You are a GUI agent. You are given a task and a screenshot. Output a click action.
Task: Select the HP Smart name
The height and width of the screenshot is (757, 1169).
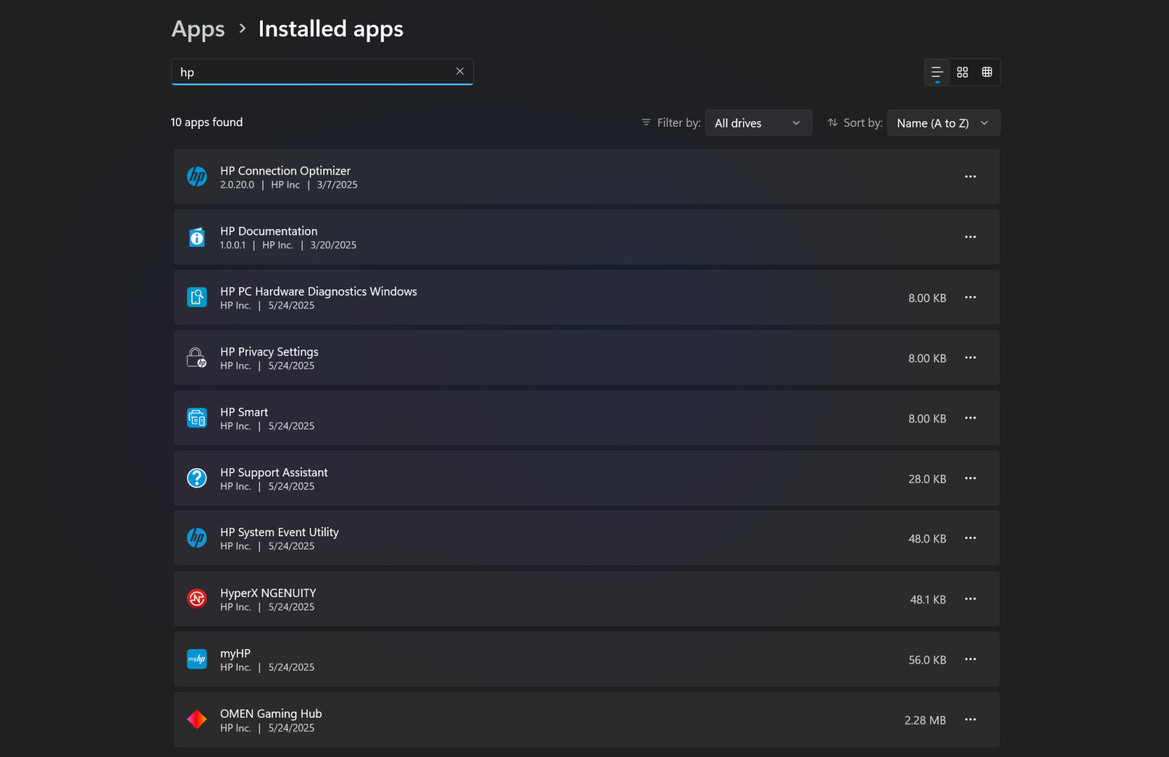(244, 412)
